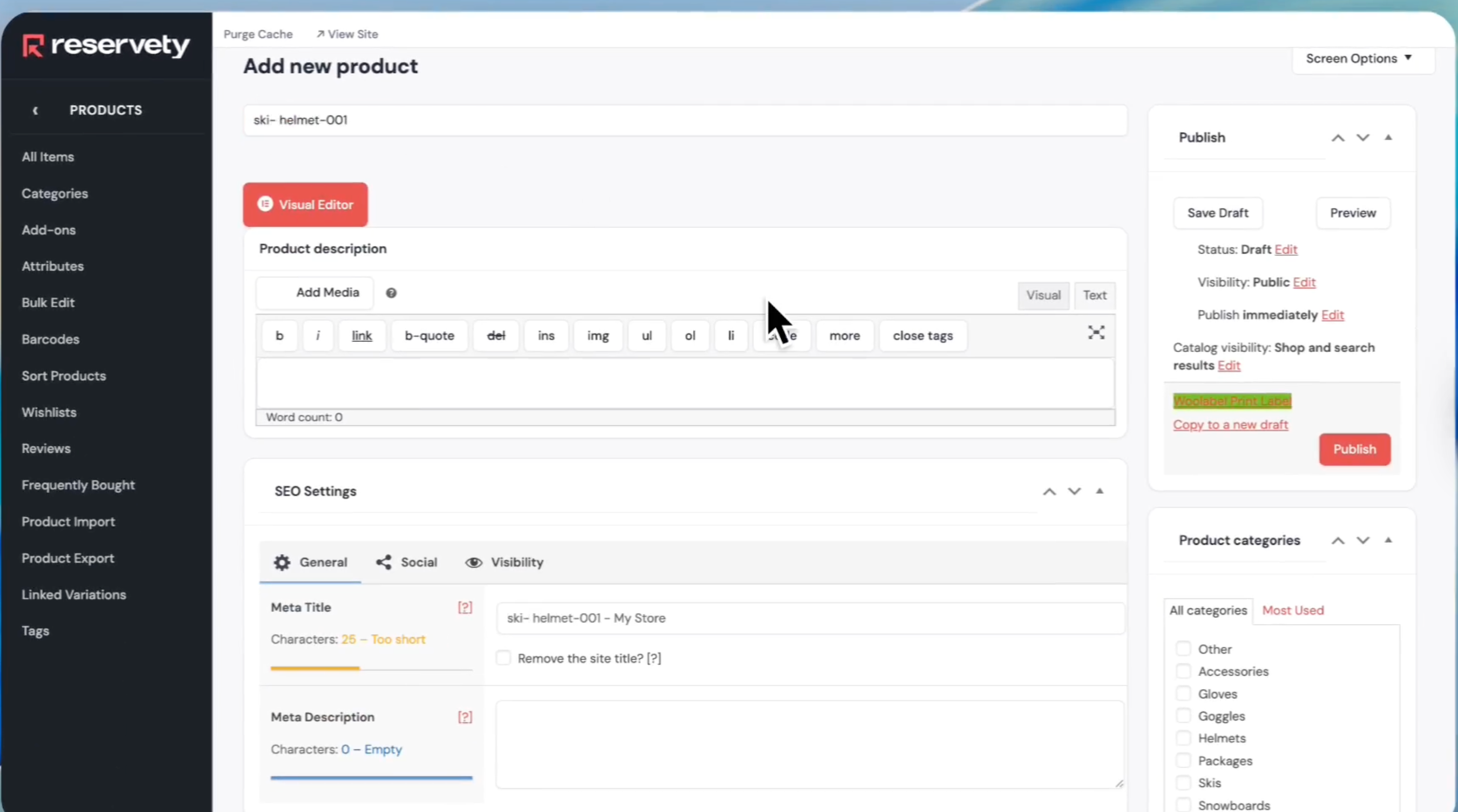Click the Meta Title help [?] icon

[x=465, y=607]
